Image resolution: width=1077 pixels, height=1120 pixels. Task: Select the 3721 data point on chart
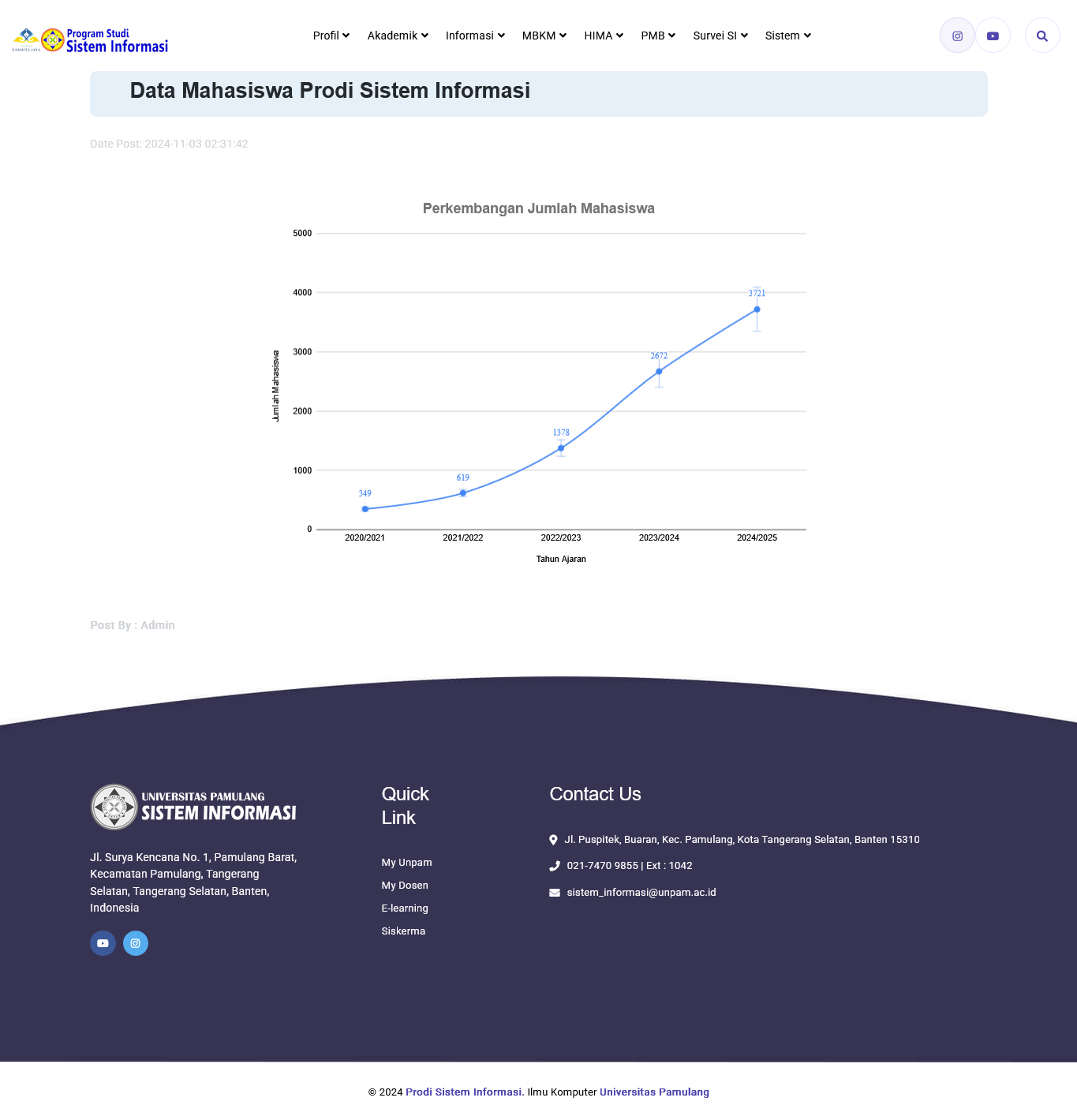click(x=757, y=309)
